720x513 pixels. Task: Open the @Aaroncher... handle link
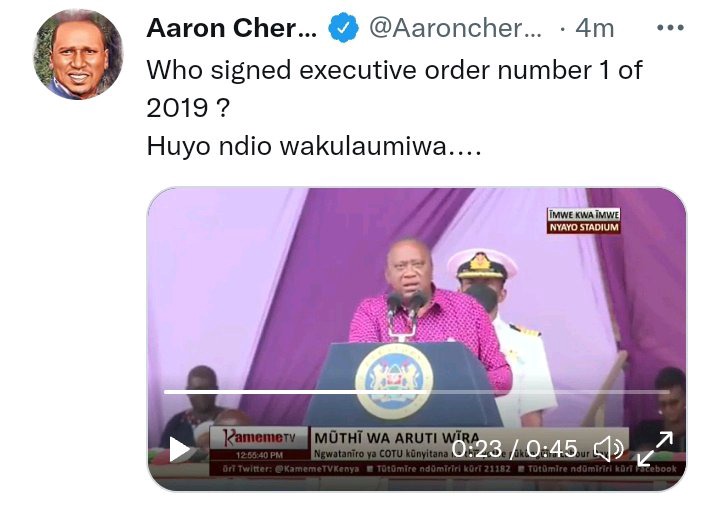[x=456, y=28]
